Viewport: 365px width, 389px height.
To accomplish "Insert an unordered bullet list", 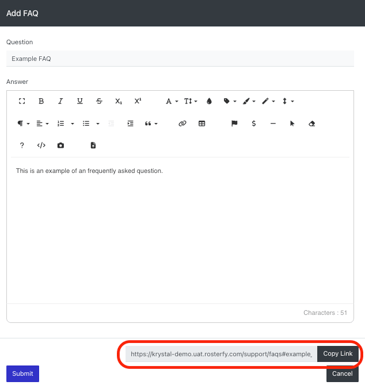I will click(86, 124).
